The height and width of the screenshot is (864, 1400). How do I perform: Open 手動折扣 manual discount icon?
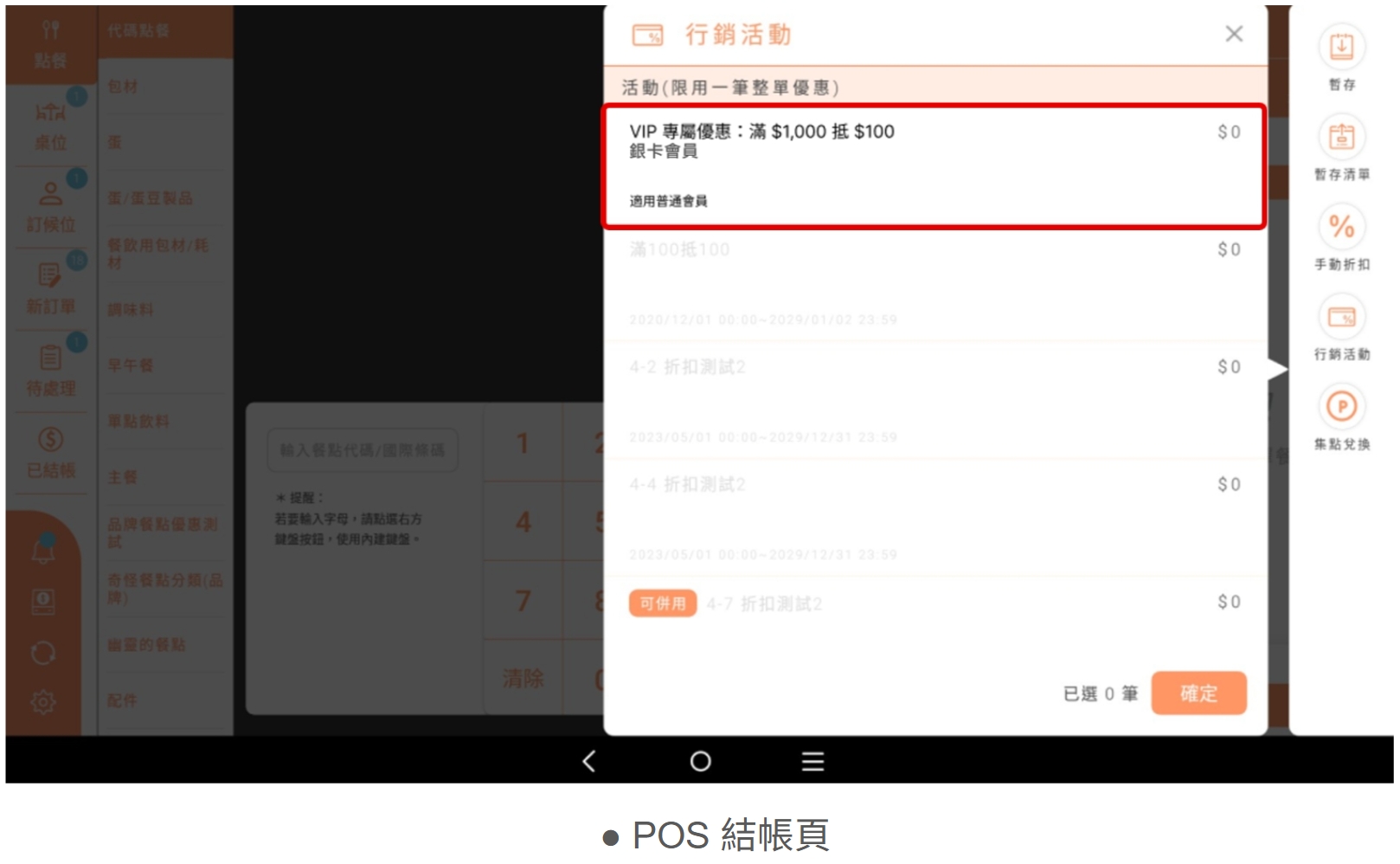tap(1340, 229)
